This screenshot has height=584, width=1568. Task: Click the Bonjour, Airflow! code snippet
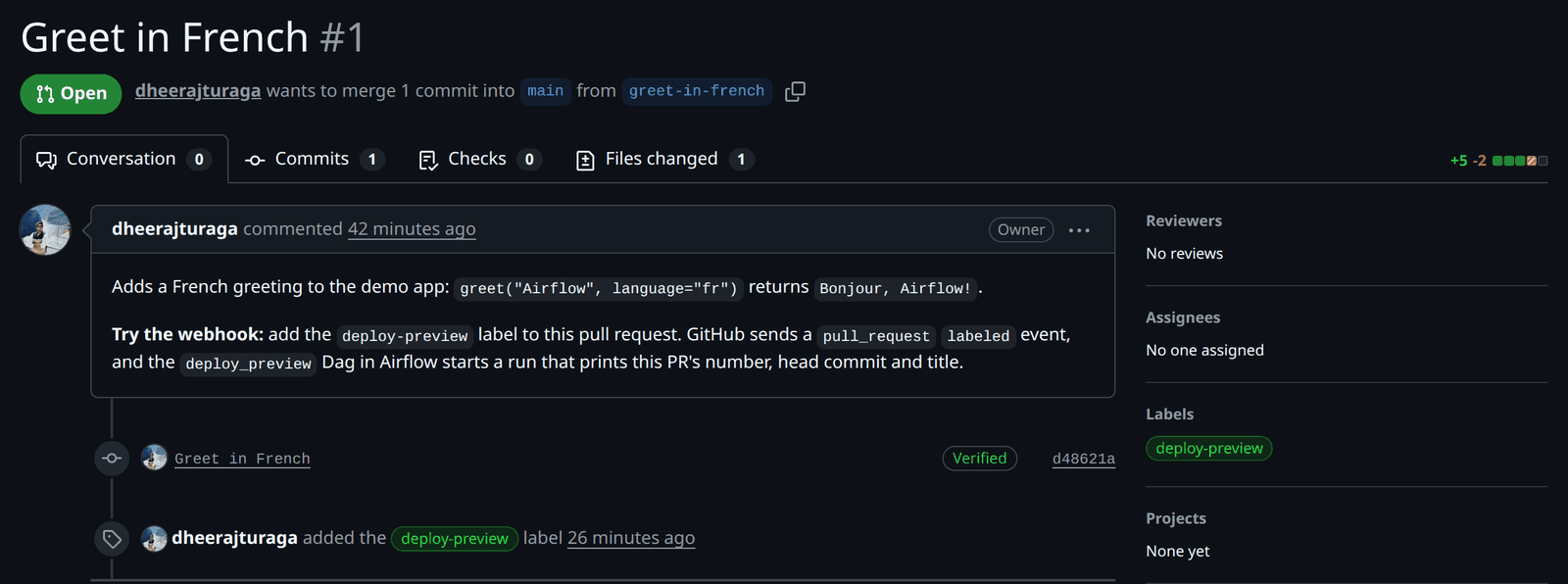click(x=896, y=288)
